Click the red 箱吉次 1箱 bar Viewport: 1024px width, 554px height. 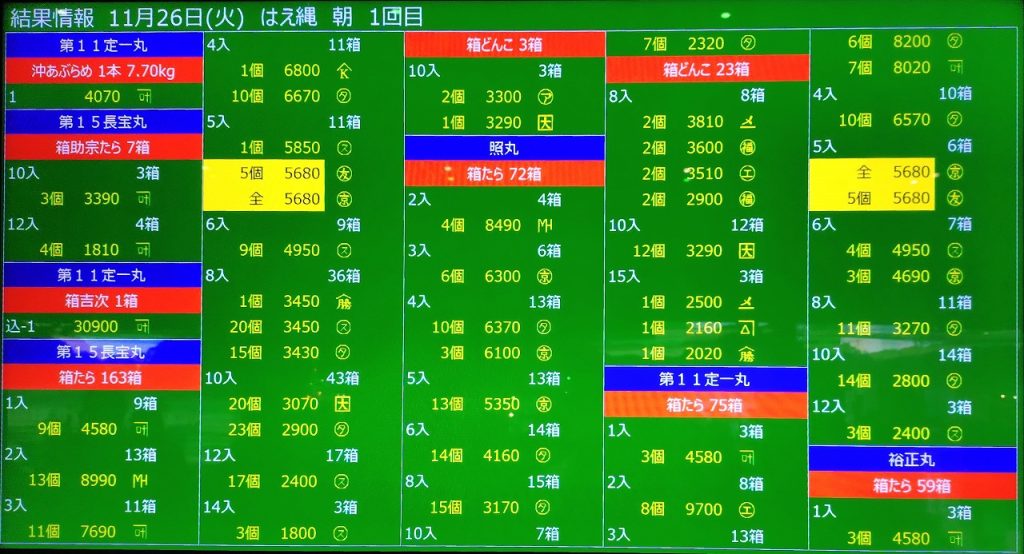tap(102, 300)
